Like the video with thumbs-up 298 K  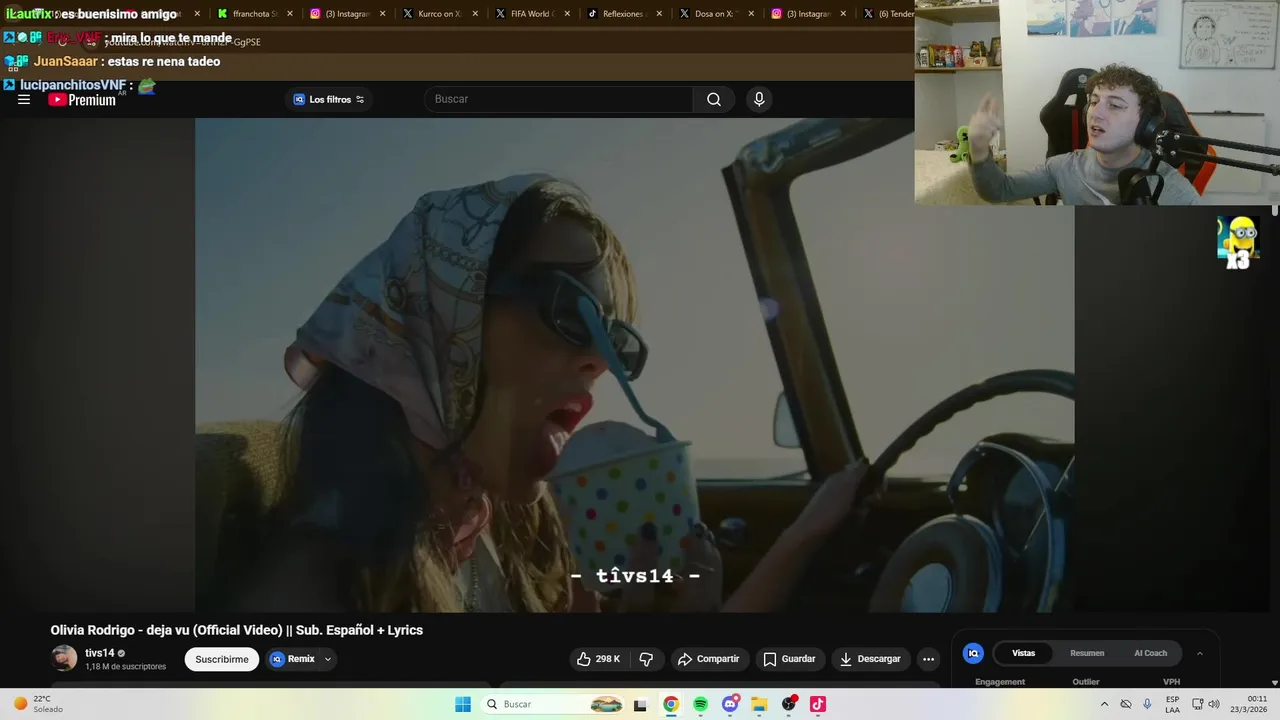tap(598, 659)
